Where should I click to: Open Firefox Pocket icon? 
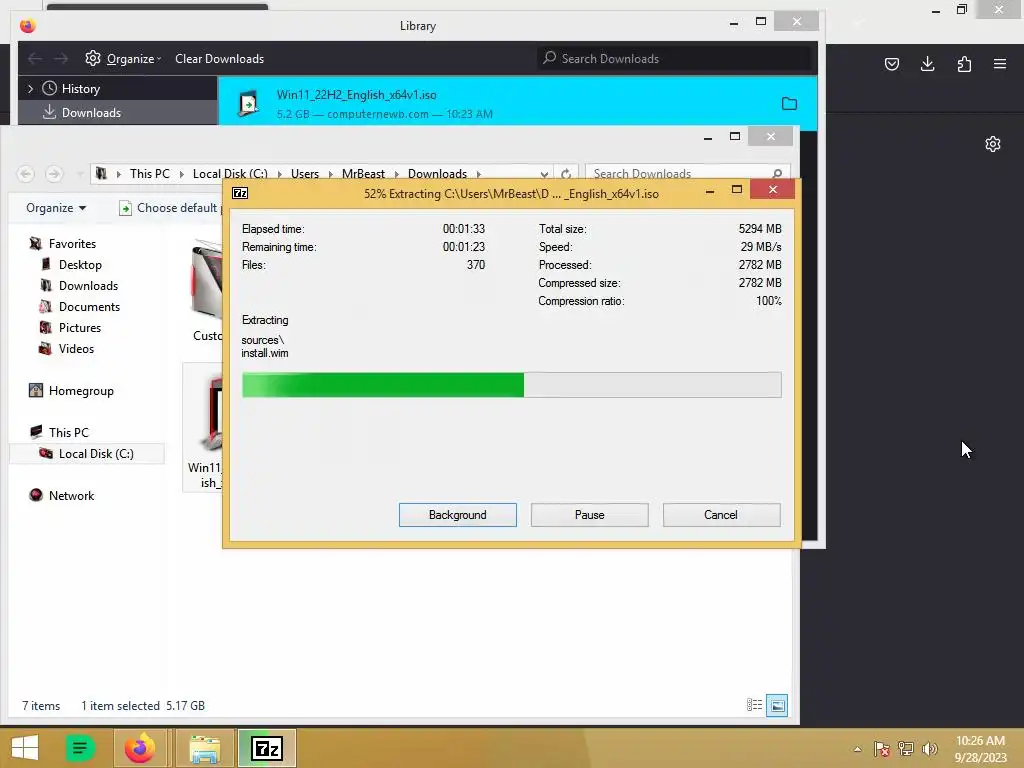coord(891,64)
